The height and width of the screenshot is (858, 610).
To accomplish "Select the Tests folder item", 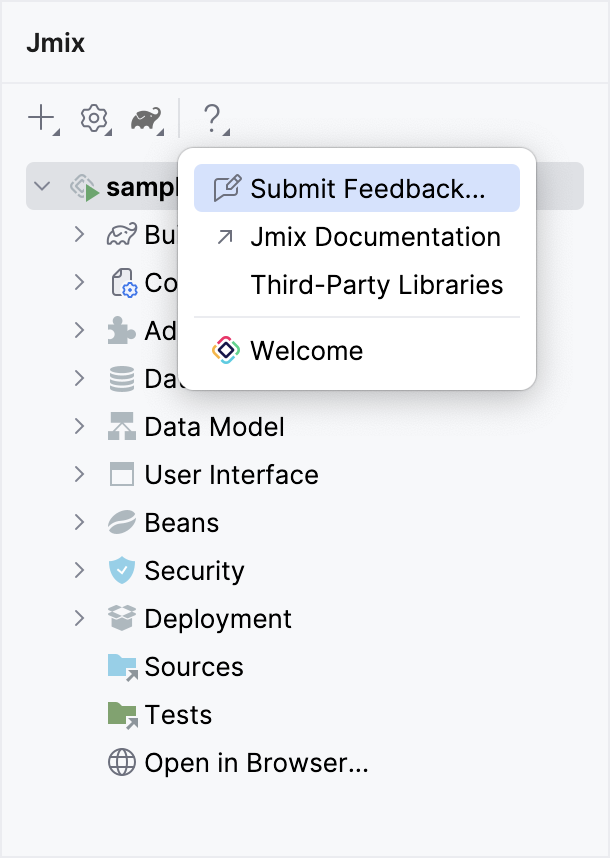I will [178, 715].
